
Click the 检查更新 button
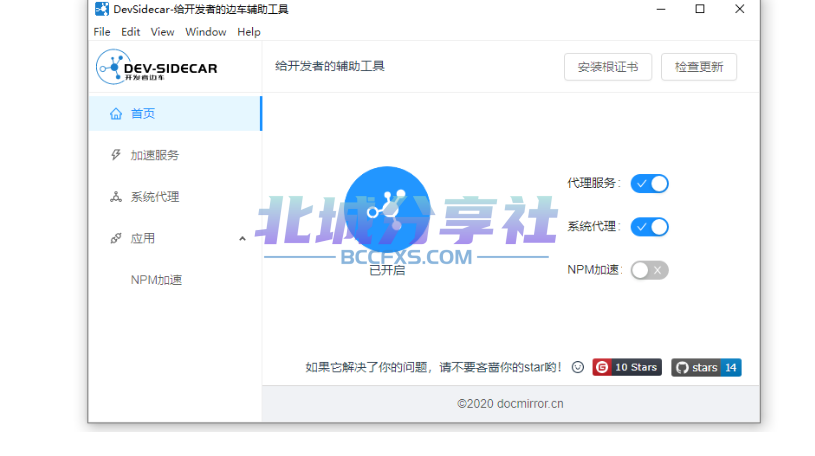coord(699,67)
